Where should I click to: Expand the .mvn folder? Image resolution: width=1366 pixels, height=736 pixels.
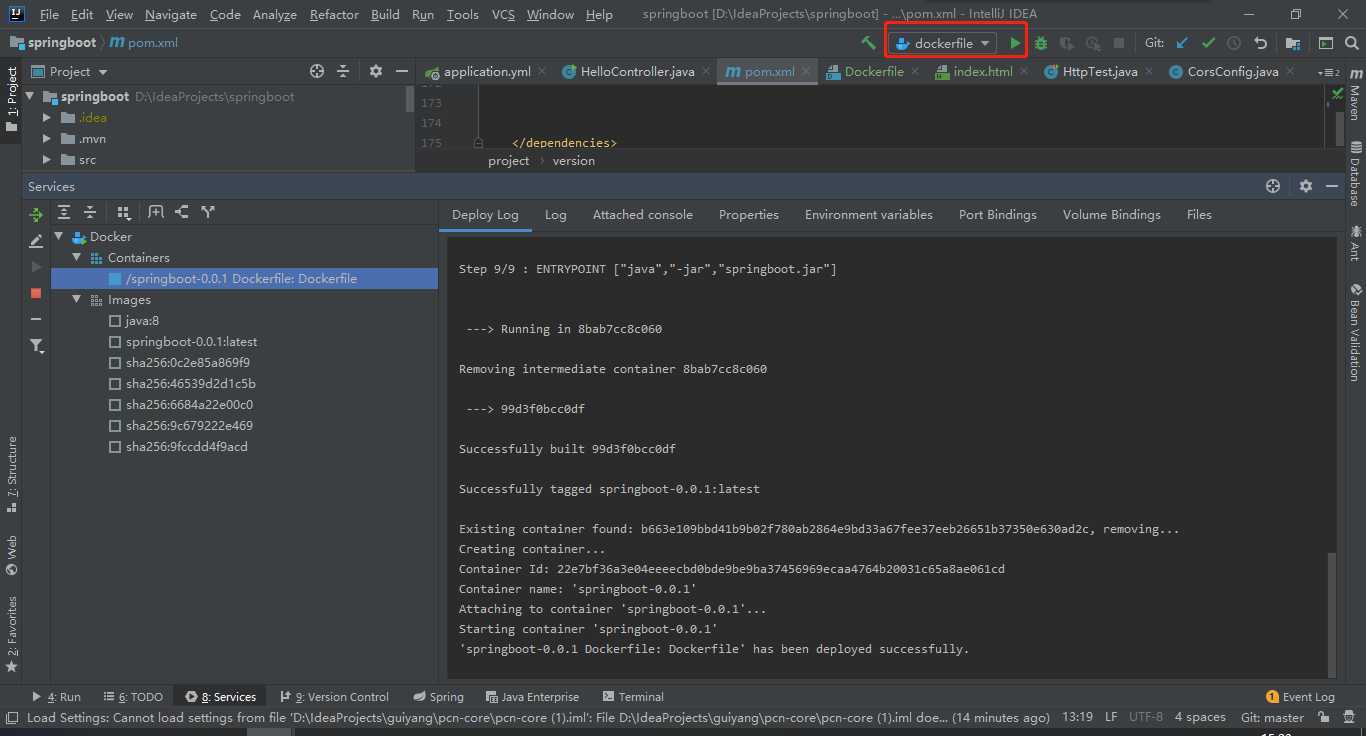(x=46, y=139)
